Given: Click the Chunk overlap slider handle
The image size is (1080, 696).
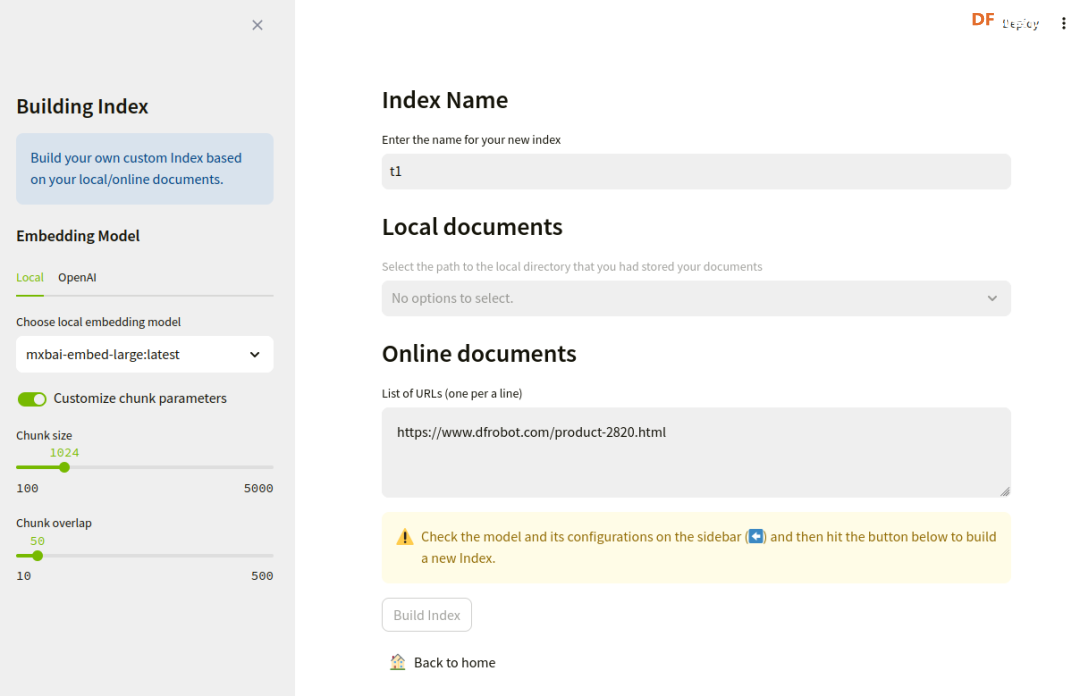Looking at the screenshot, I should (x=37, y=555).
